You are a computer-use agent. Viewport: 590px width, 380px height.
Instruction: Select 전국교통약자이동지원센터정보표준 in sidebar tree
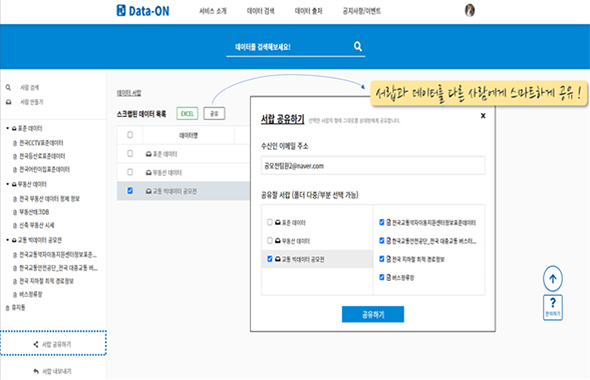[x=58, y=255]
